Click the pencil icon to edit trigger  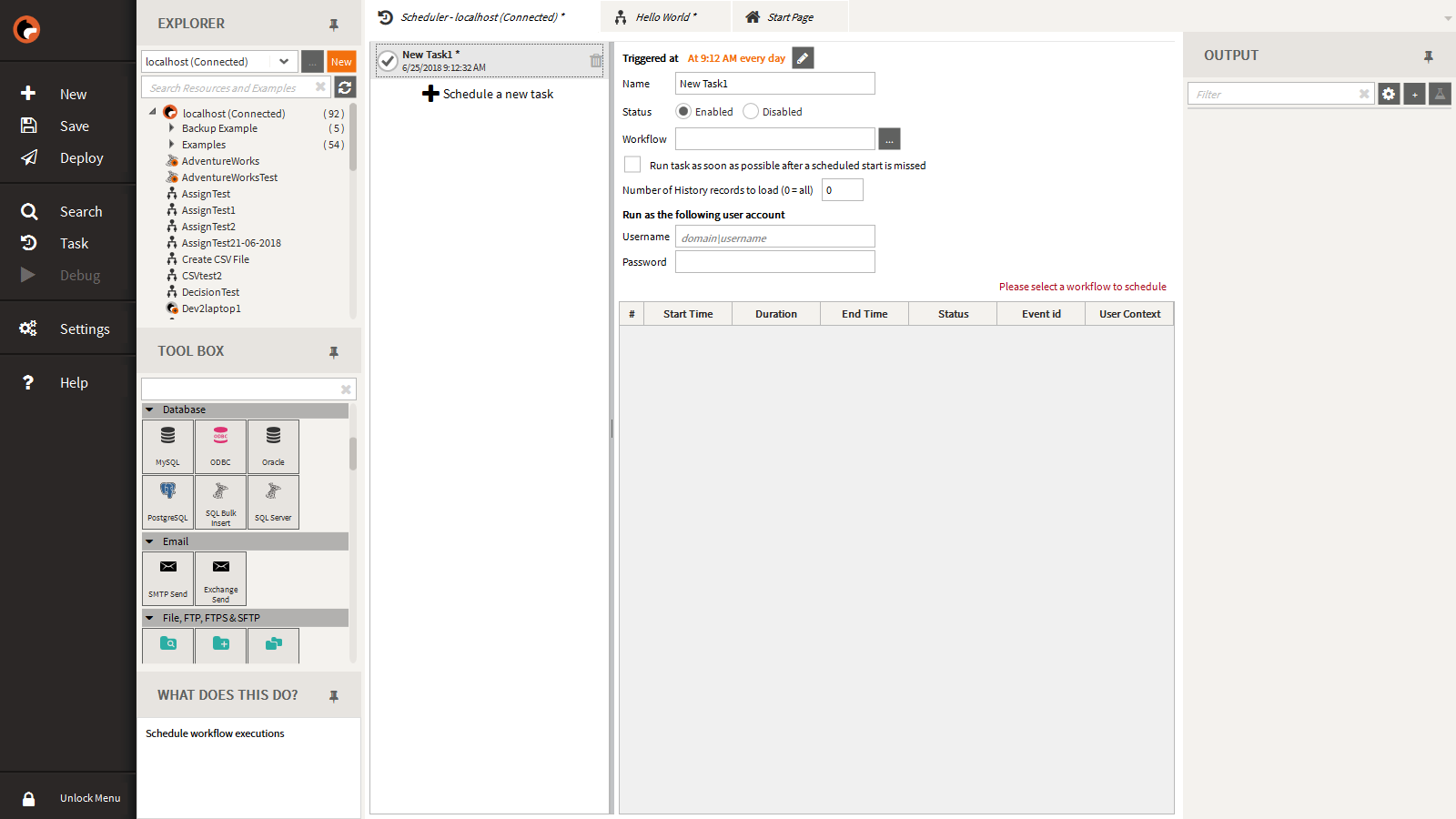pos(803,58)
